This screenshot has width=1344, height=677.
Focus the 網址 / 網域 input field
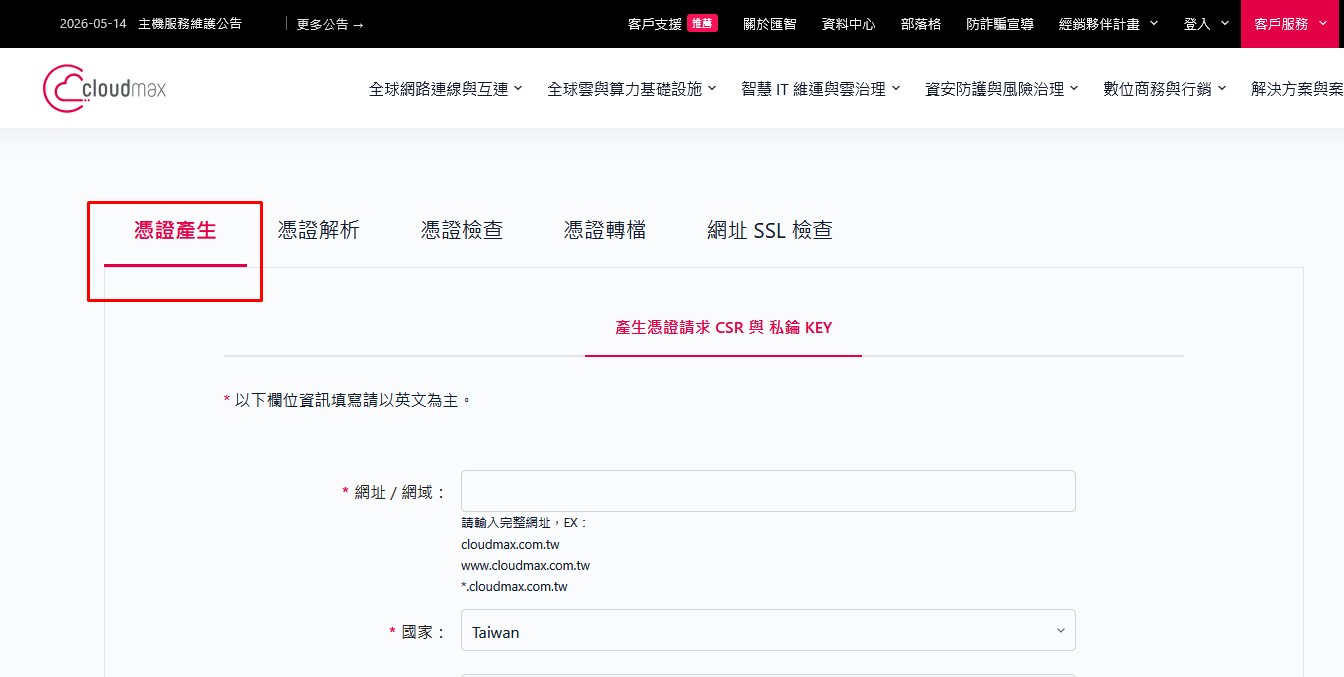pyautogui.click(x=768, y=491)
